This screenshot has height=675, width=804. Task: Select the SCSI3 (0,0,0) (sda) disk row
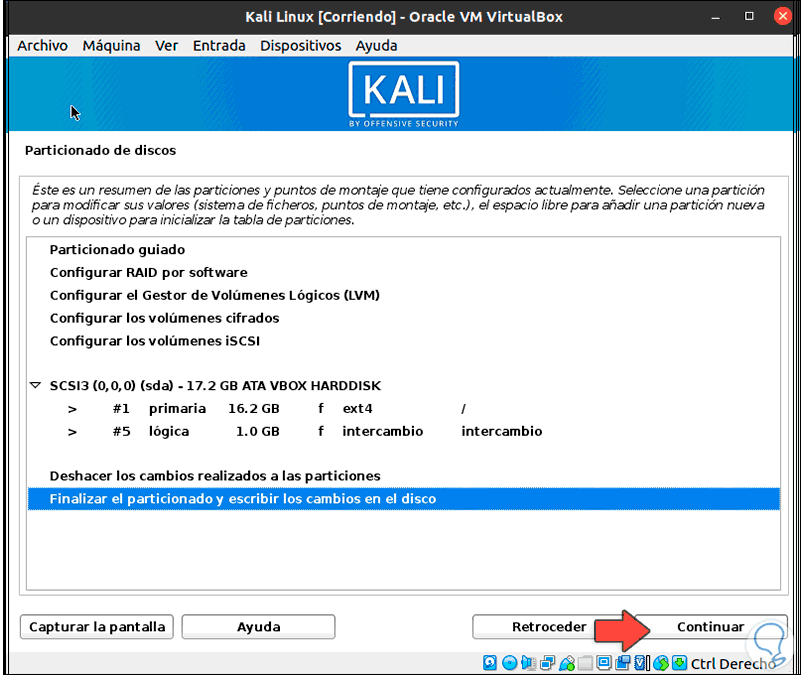tap(404, 386)
